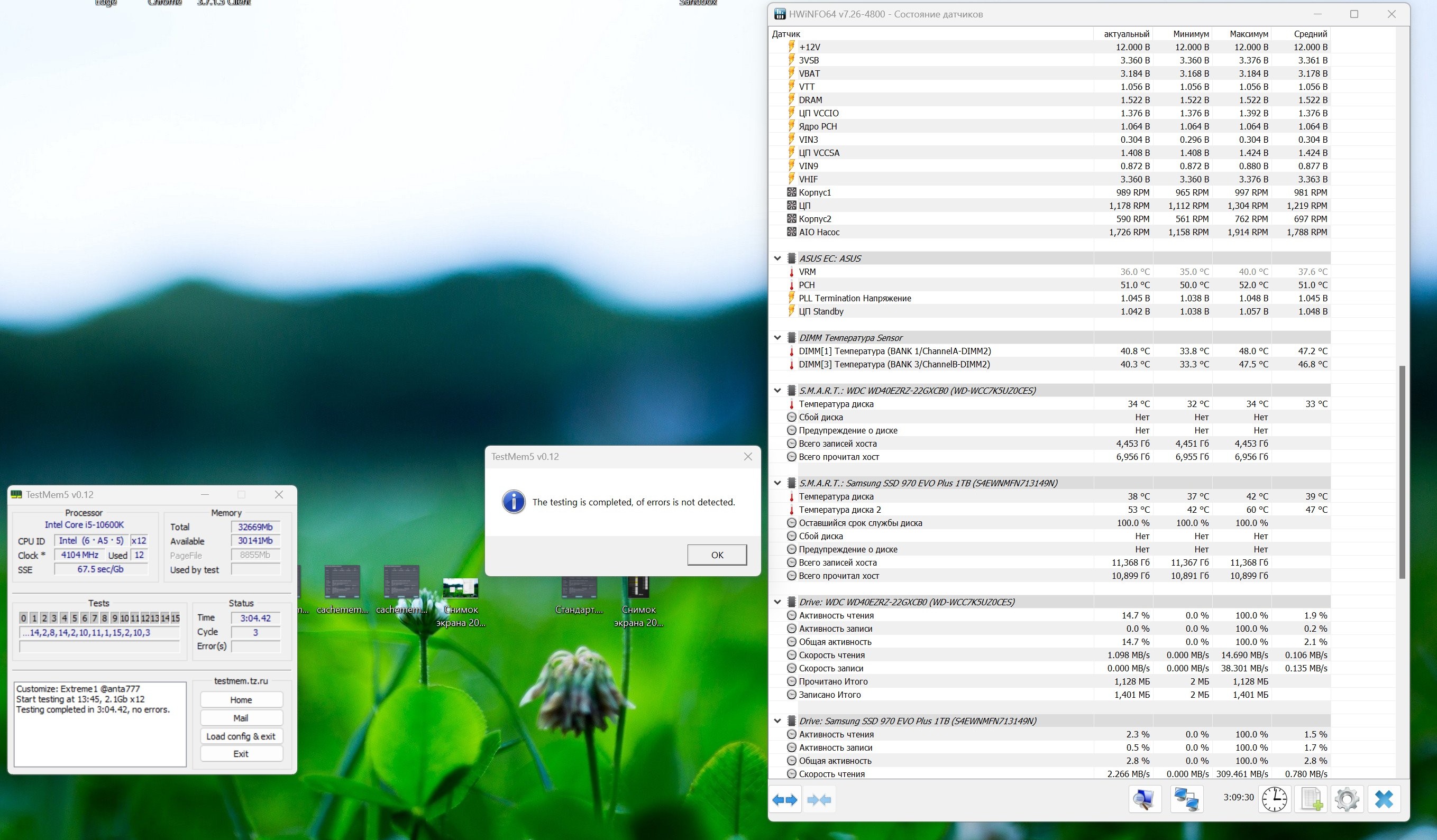Open the sensor search magnifier icon
The width and height of the screenshot is (1437, 840).
(1144, 799)
